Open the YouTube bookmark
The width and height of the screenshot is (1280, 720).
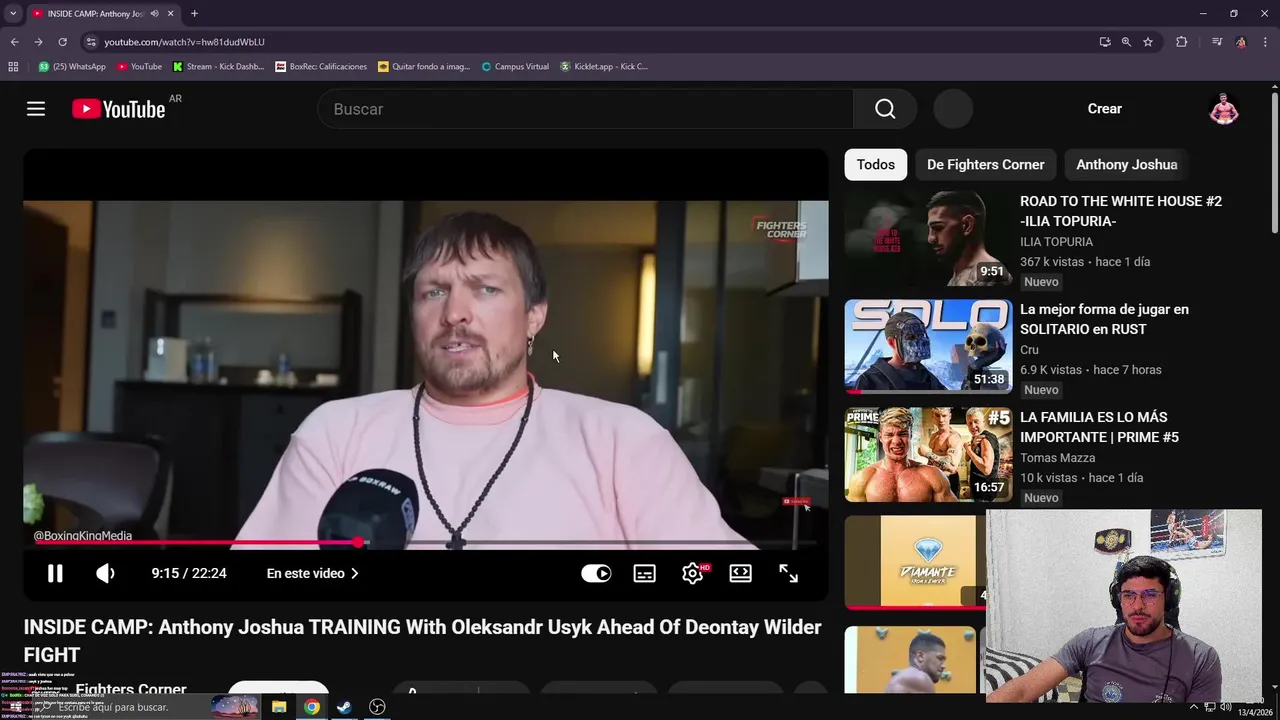coord(139,67)
